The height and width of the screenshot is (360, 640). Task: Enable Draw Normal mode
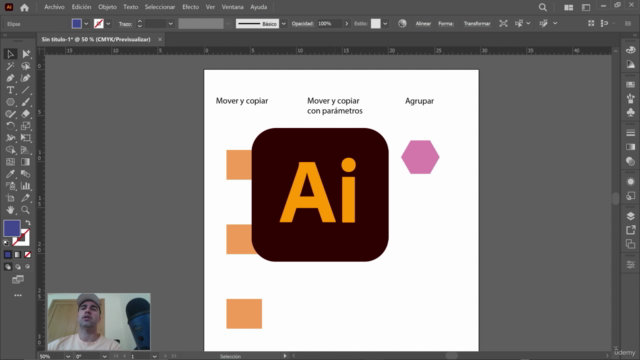click(8, 267)
